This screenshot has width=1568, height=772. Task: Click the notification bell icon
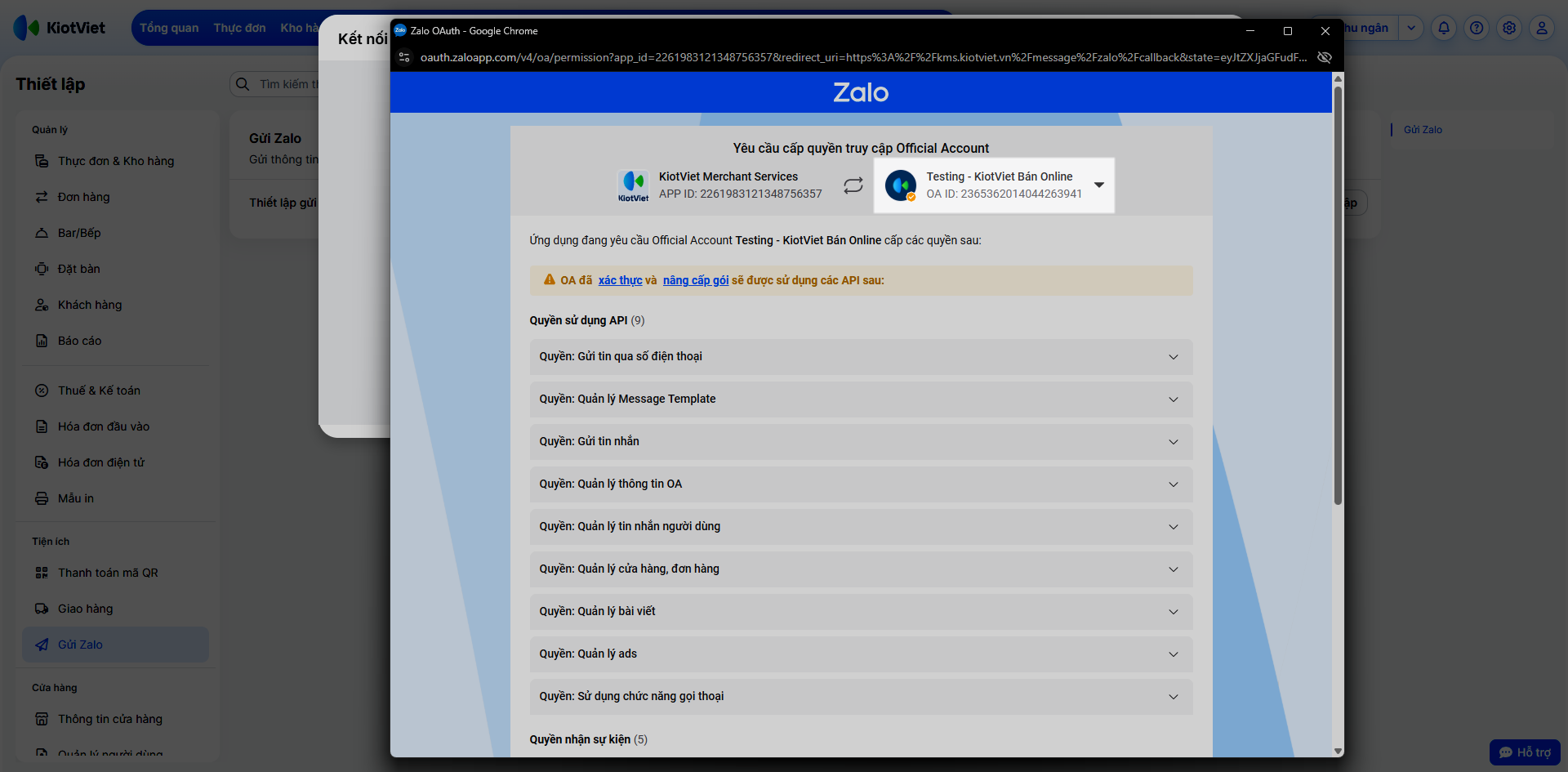[1444, 28]
